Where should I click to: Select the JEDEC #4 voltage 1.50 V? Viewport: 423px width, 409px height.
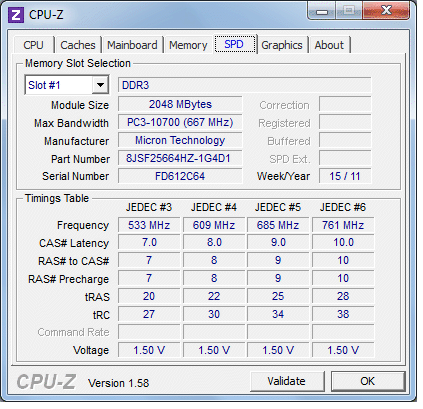coord(214,350)
